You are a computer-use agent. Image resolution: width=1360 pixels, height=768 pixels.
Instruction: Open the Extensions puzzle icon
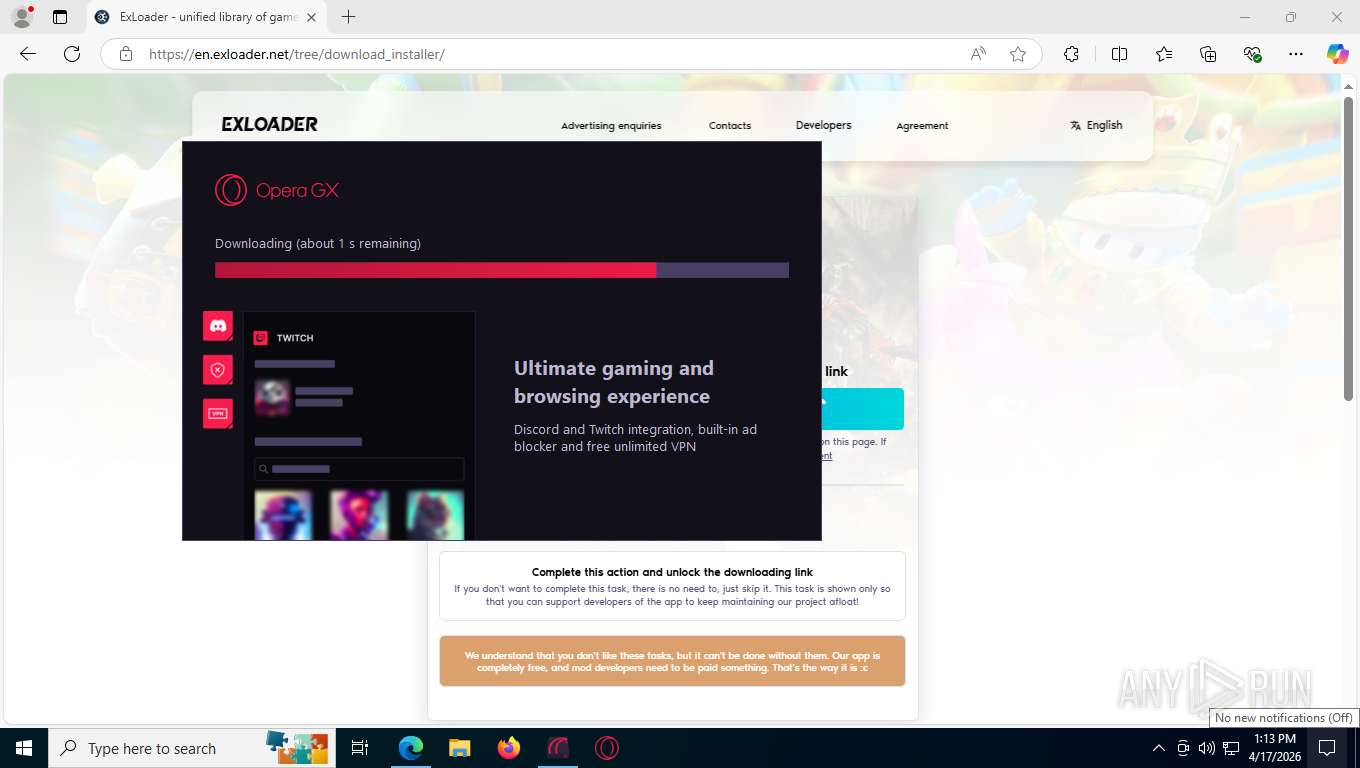[1071, 54]
